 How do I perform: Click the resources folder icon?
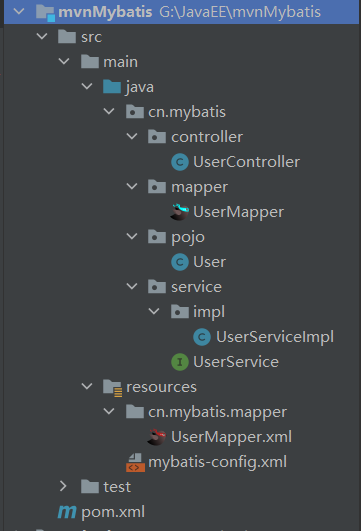(112, 387)
